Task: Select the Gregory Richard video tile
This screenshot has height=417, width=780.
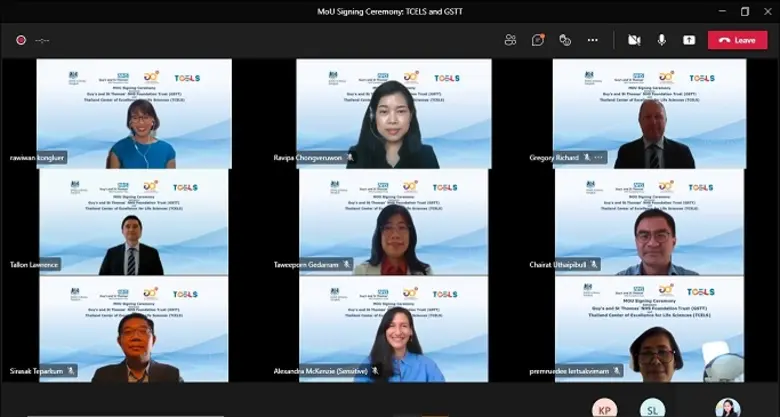Action: [x=649, y=113]
